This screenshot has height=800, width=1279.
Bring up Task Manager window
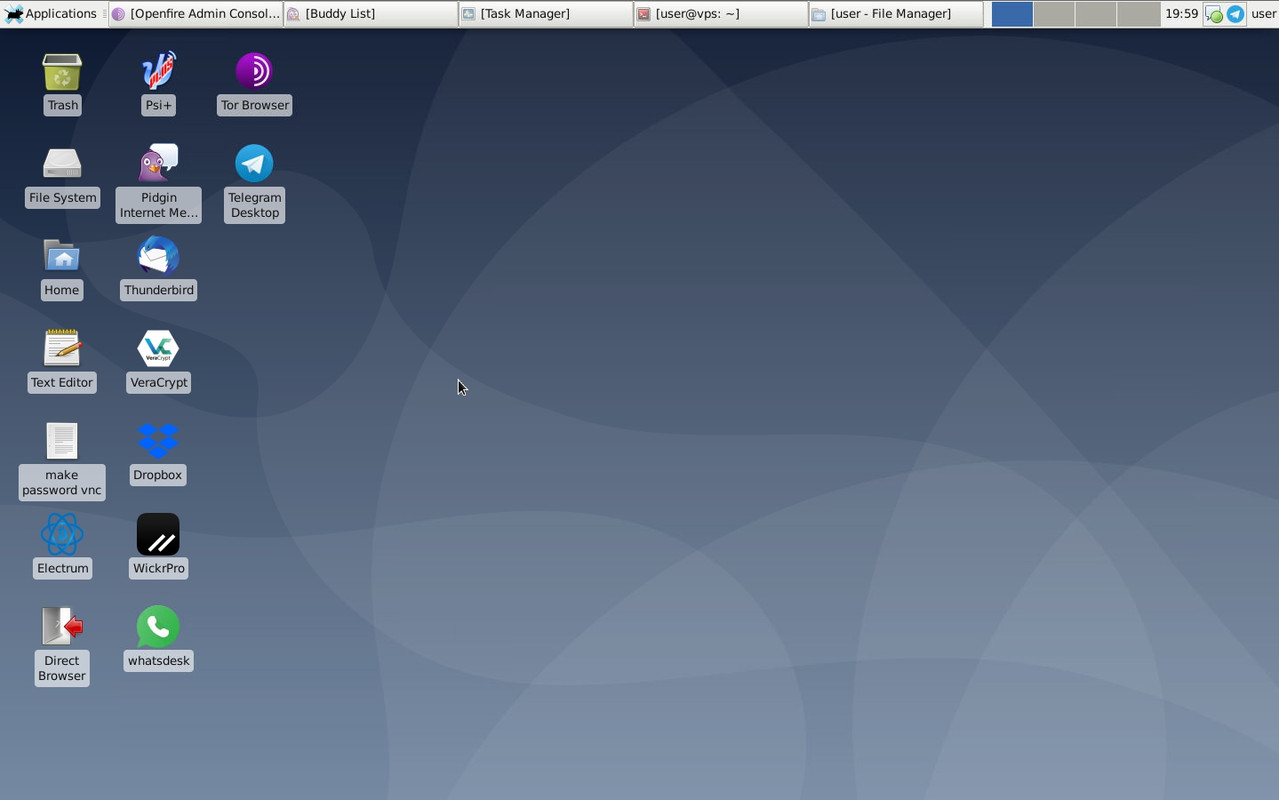pos(546,14)
